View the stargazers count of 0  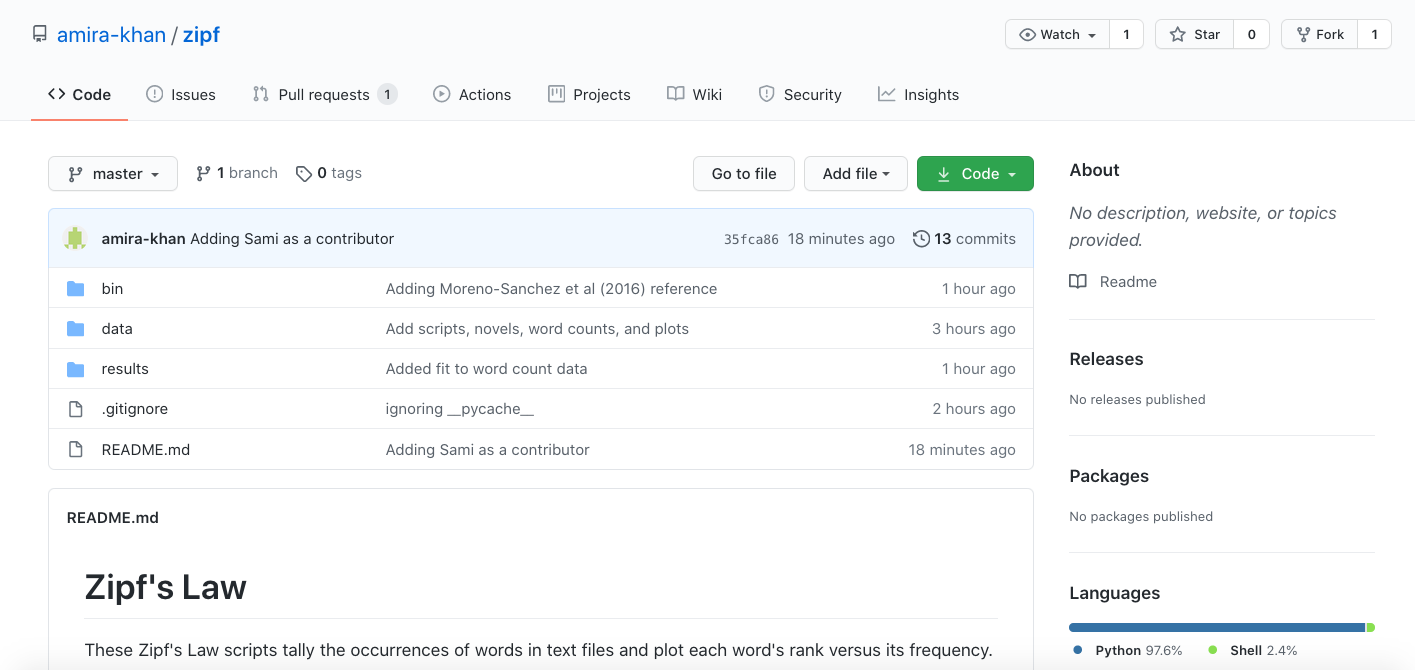(x=1251, y=34)
